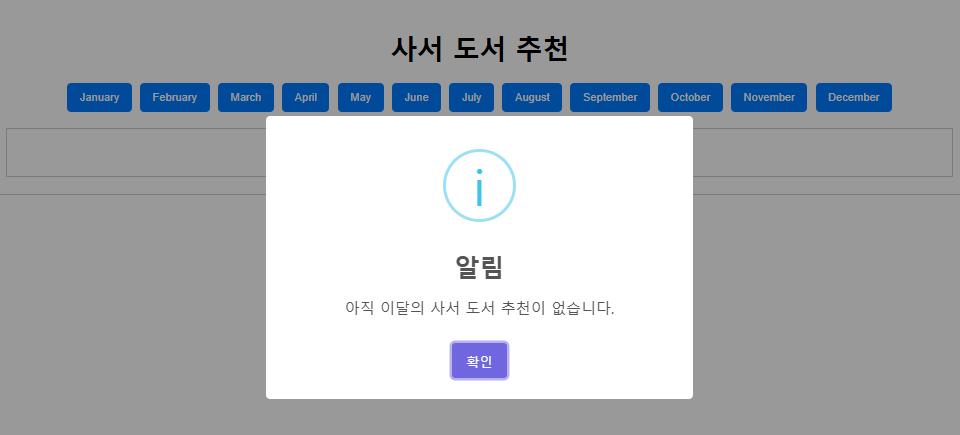Viewport: 960px width, 435px height.
Task: Choose the September button
Action: pos(610,97)
